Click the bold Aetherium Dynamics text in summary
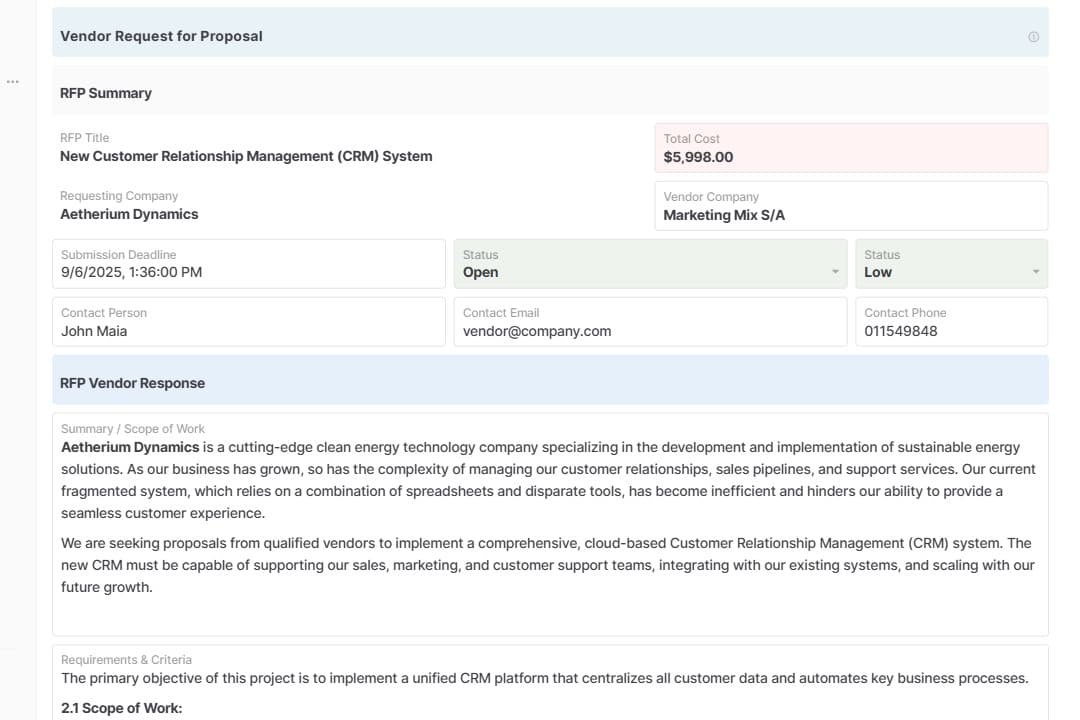Screen dimensions: 1080x720 pos(130,447)
